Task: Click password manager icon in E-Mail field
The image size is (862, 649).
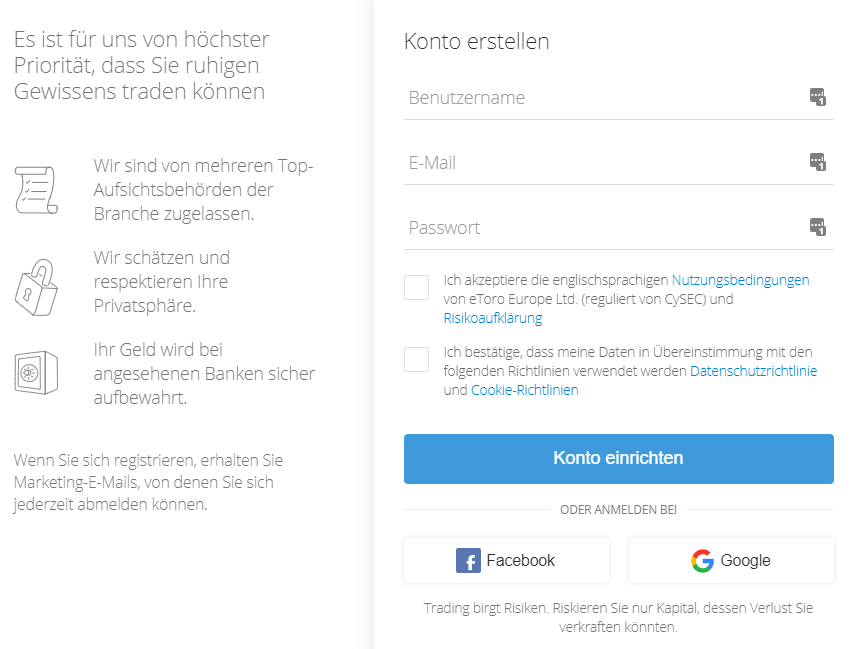Action: (x=817, y=162)
